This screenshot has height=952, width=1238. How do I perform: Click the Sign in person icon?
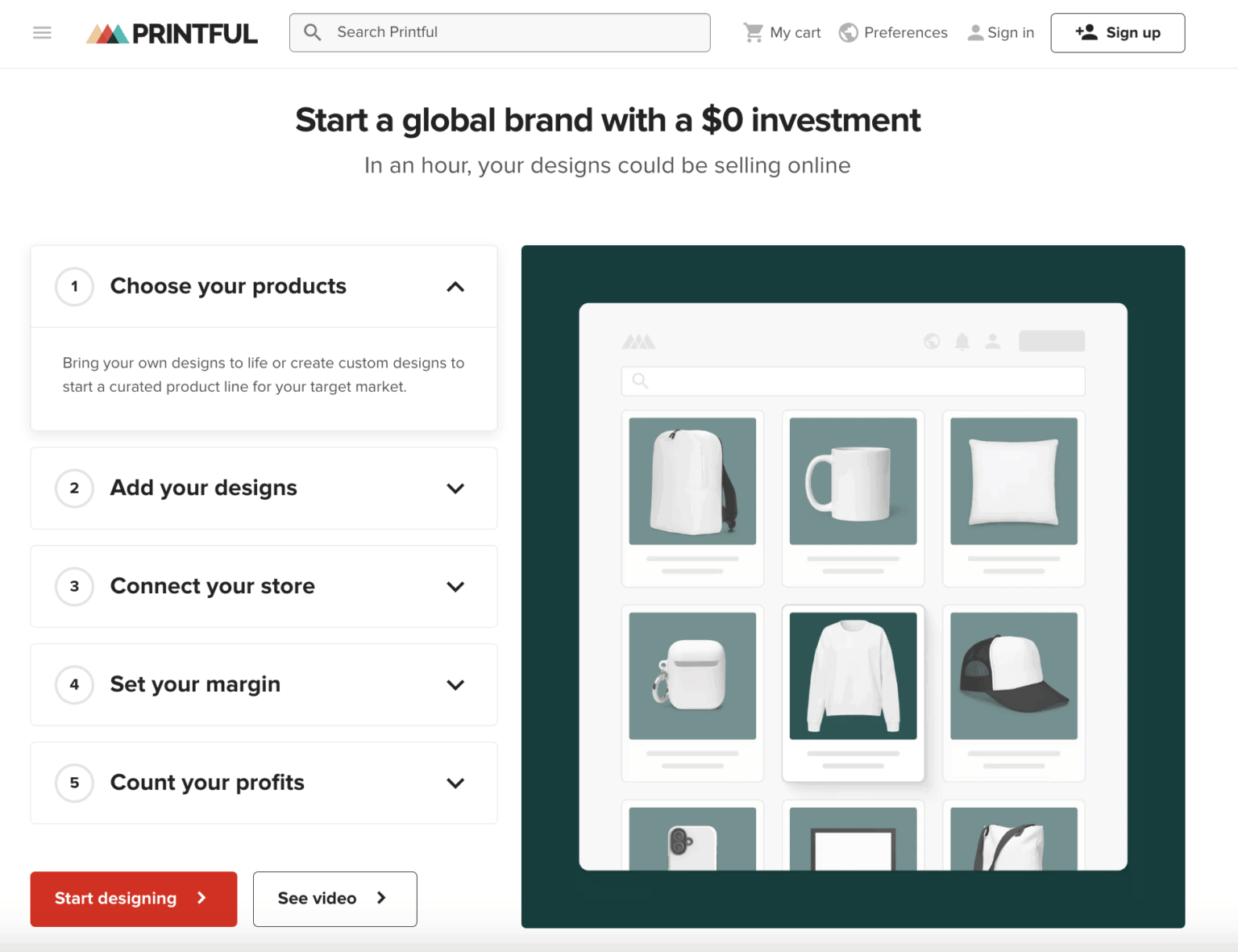(976, 32)
